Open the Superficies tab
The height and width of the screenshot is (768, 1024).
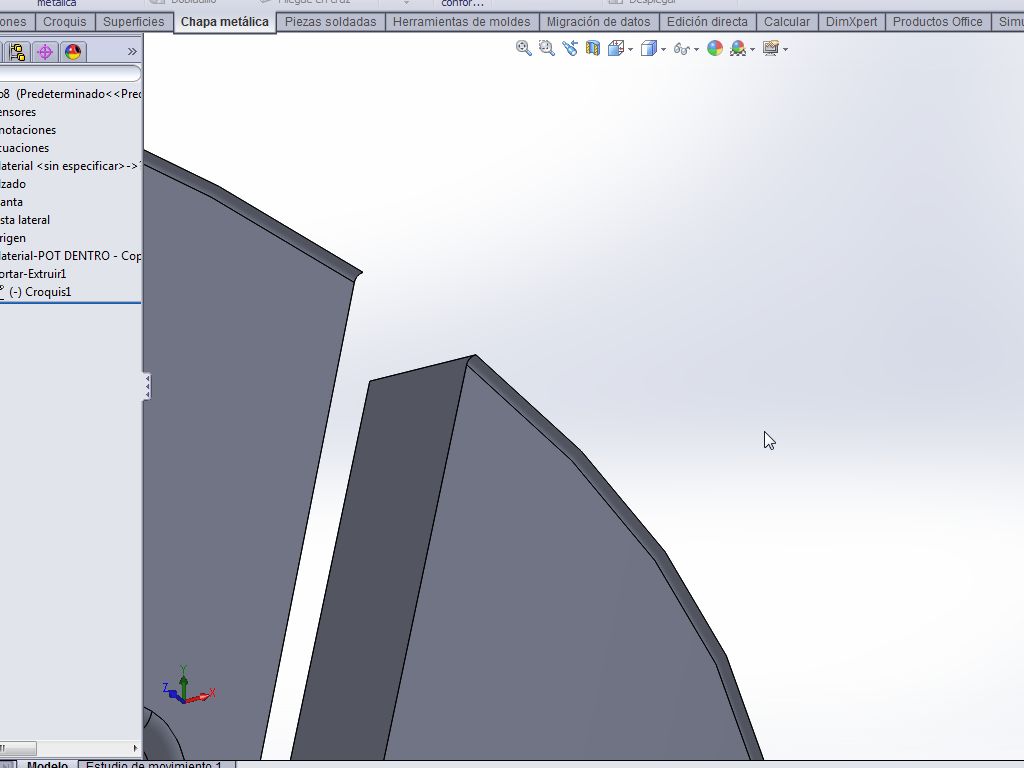[x=134, y=22]
